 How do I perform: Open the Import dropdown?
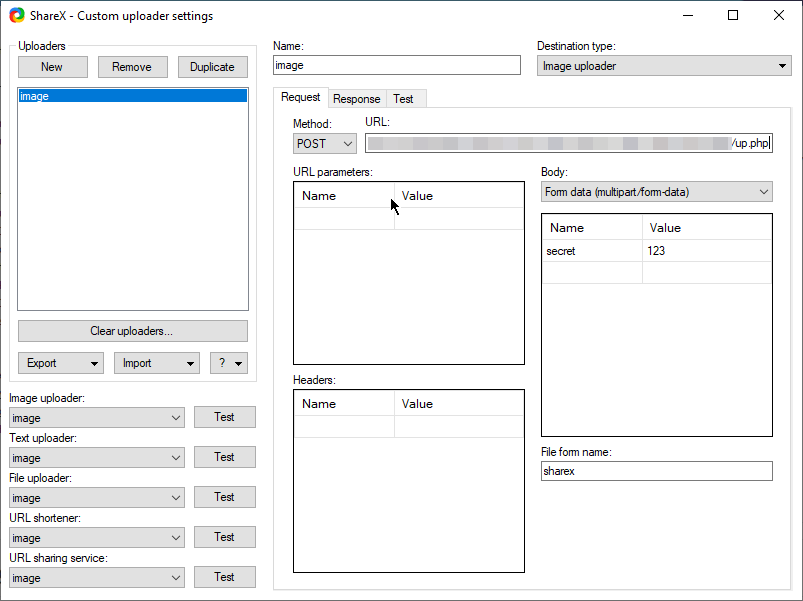click(156, 362)
